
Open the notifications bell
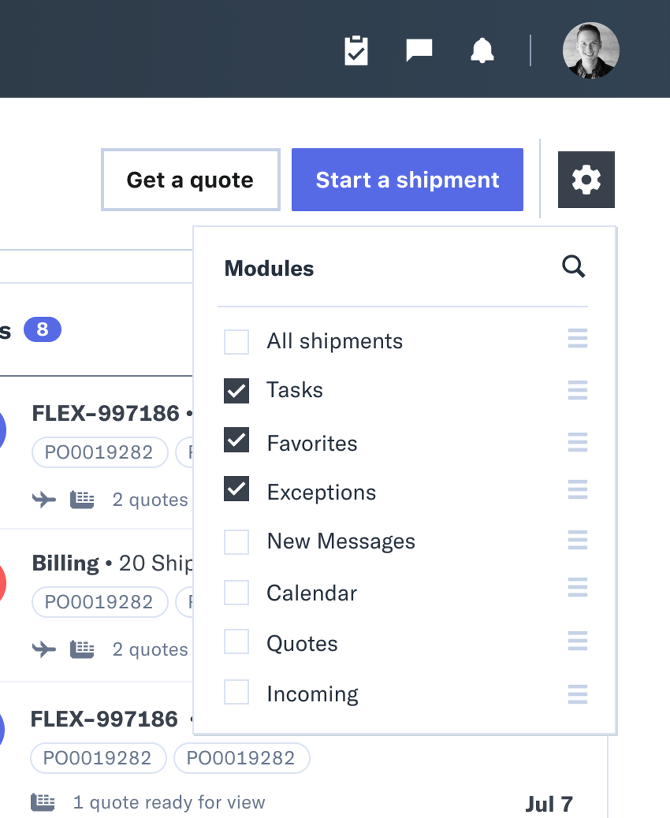pos(483,49)
